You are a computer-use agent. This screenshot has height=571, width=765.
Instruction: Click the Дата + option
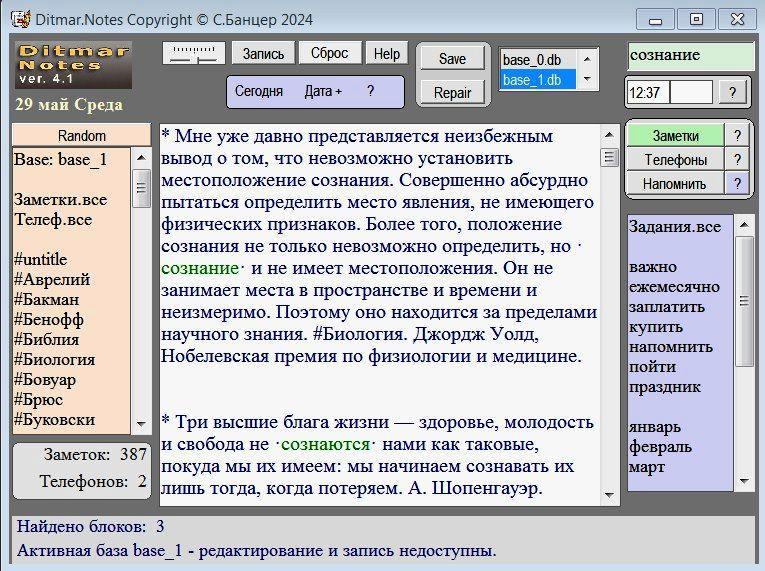[323, 91]
